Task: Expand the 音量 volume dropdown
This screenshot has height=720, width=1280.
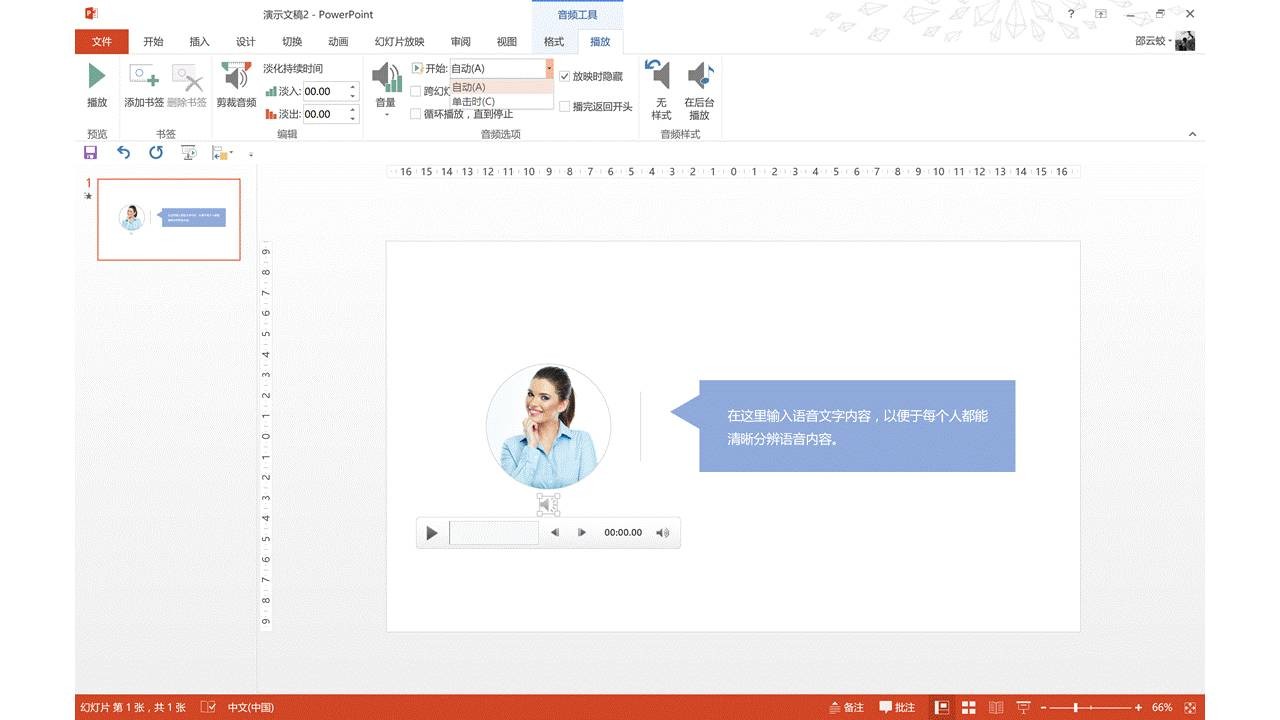Action: 386,114
